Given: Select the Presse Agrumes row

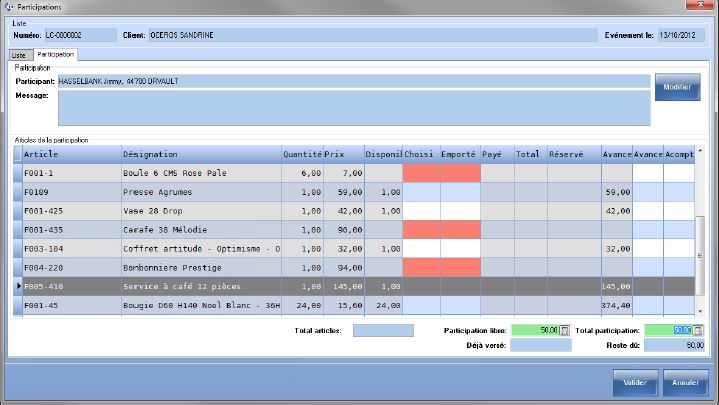Looking at the screenshot, I should [x=200, y=192].
